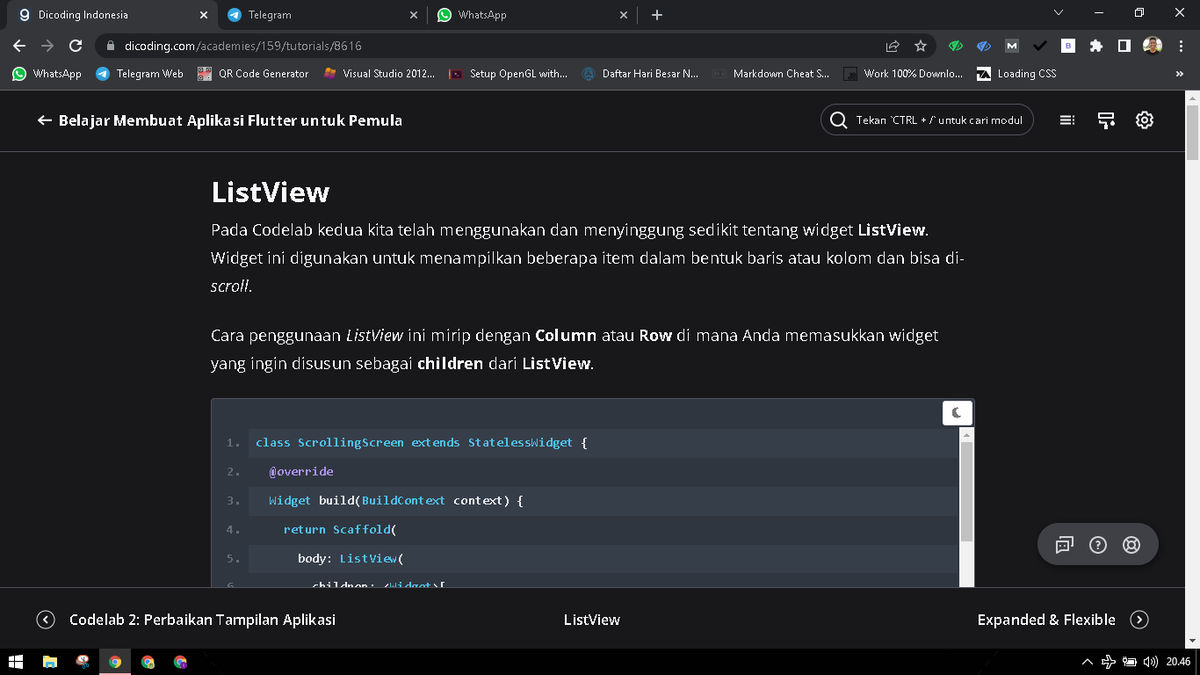Open Snipping Tool from taskbar
The image size is (1200, 675).
tap(82, 662)
